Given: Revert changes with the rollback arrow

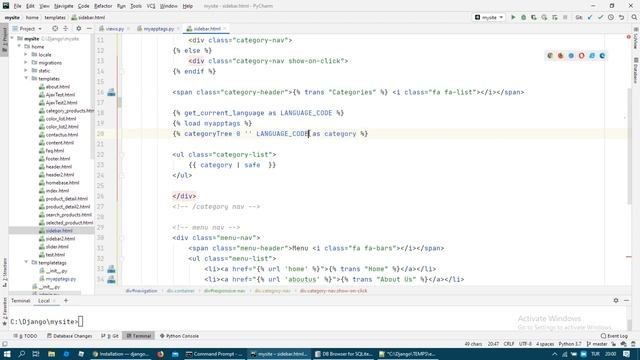Looking at the screenshot, I should pos(621,18).
